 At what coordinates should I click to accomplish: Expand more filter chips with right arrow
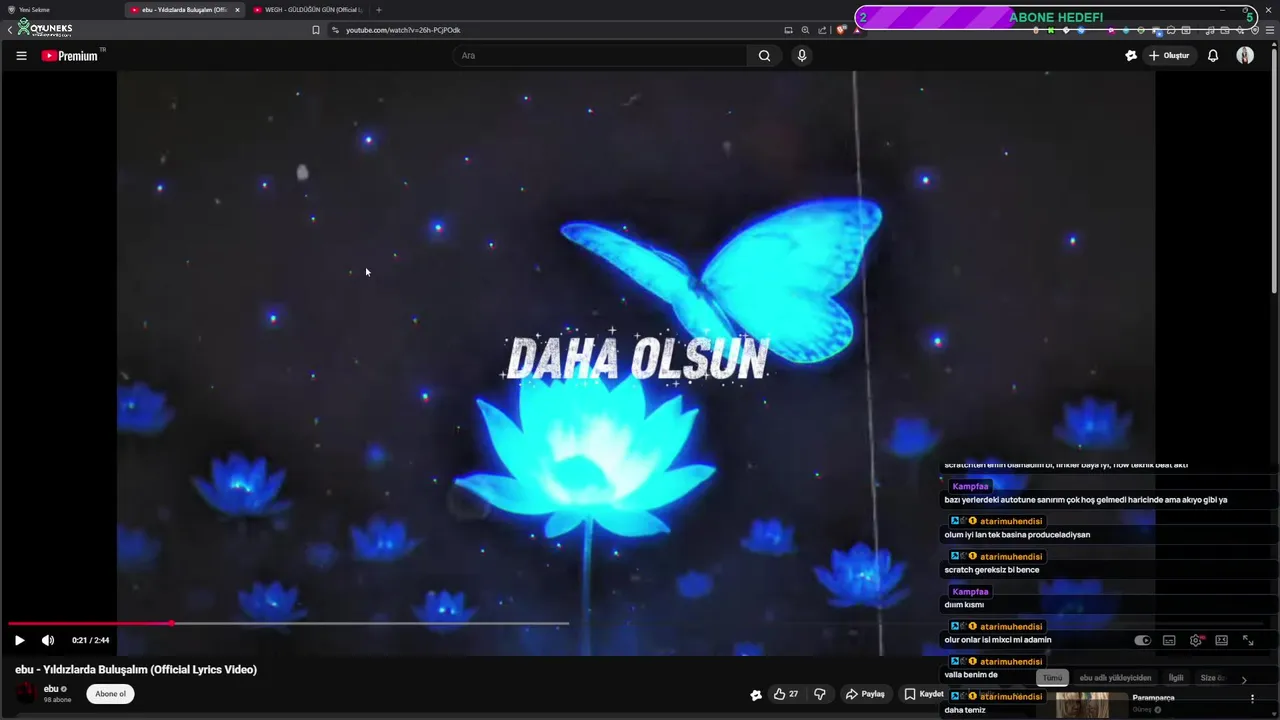[x=1244, y=679]
